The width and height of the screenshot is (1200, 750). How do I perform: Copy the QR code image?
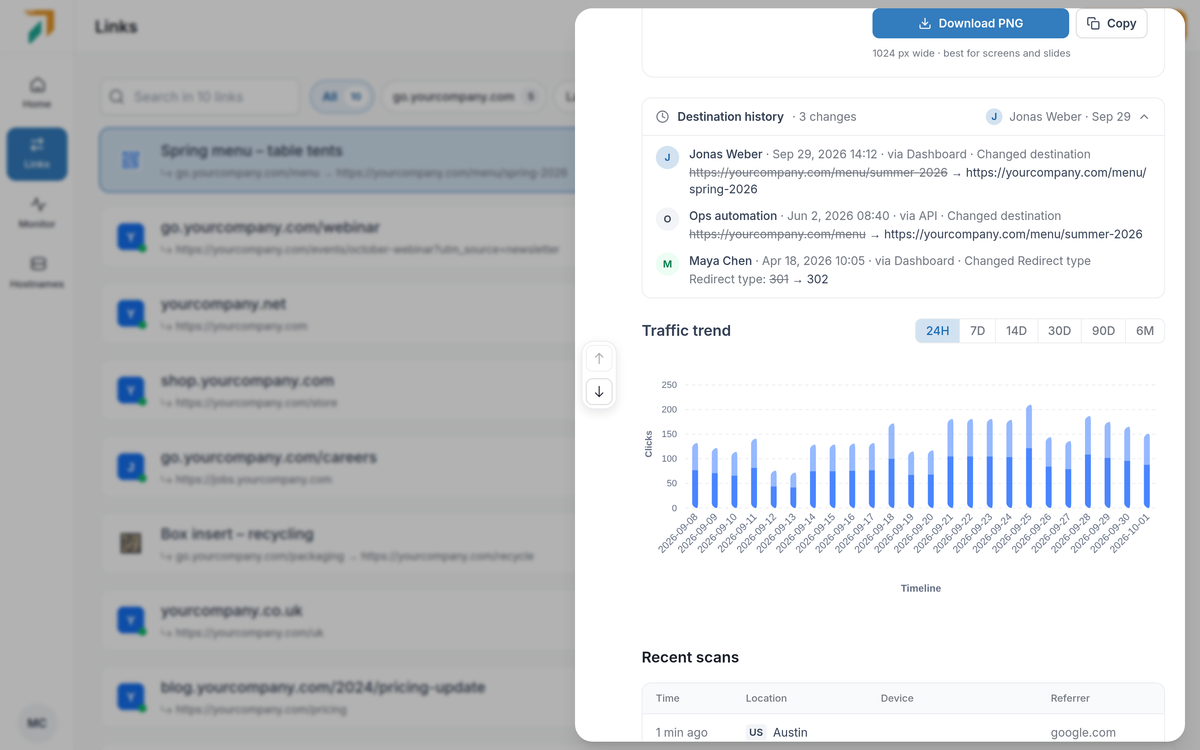pyautogui.click(x=1111, y=23)
